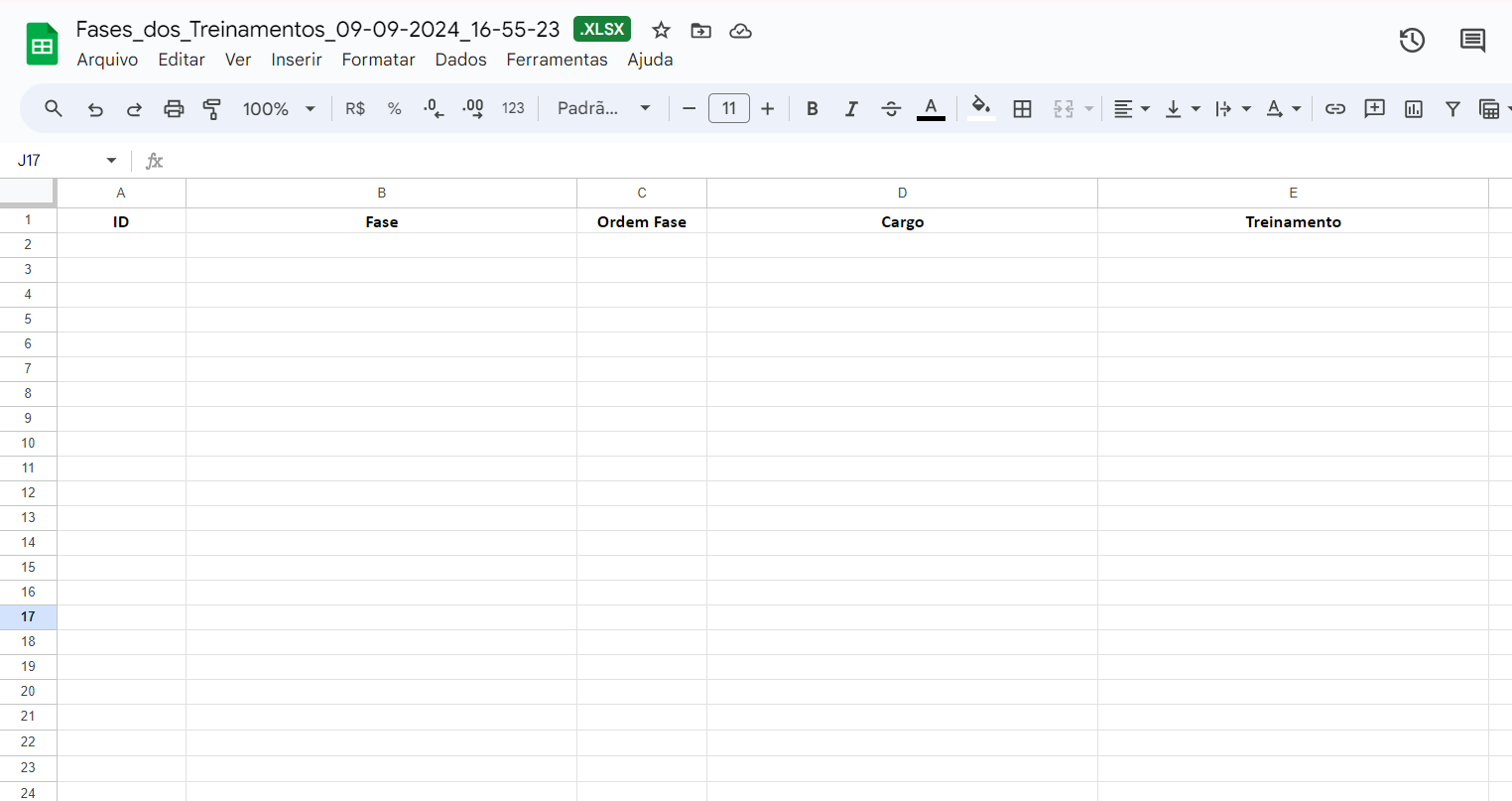Open horizontal align dropdown
The width and height of the screenshot is (1512, 801).
pyautogui.click(x=1131, y=108)
